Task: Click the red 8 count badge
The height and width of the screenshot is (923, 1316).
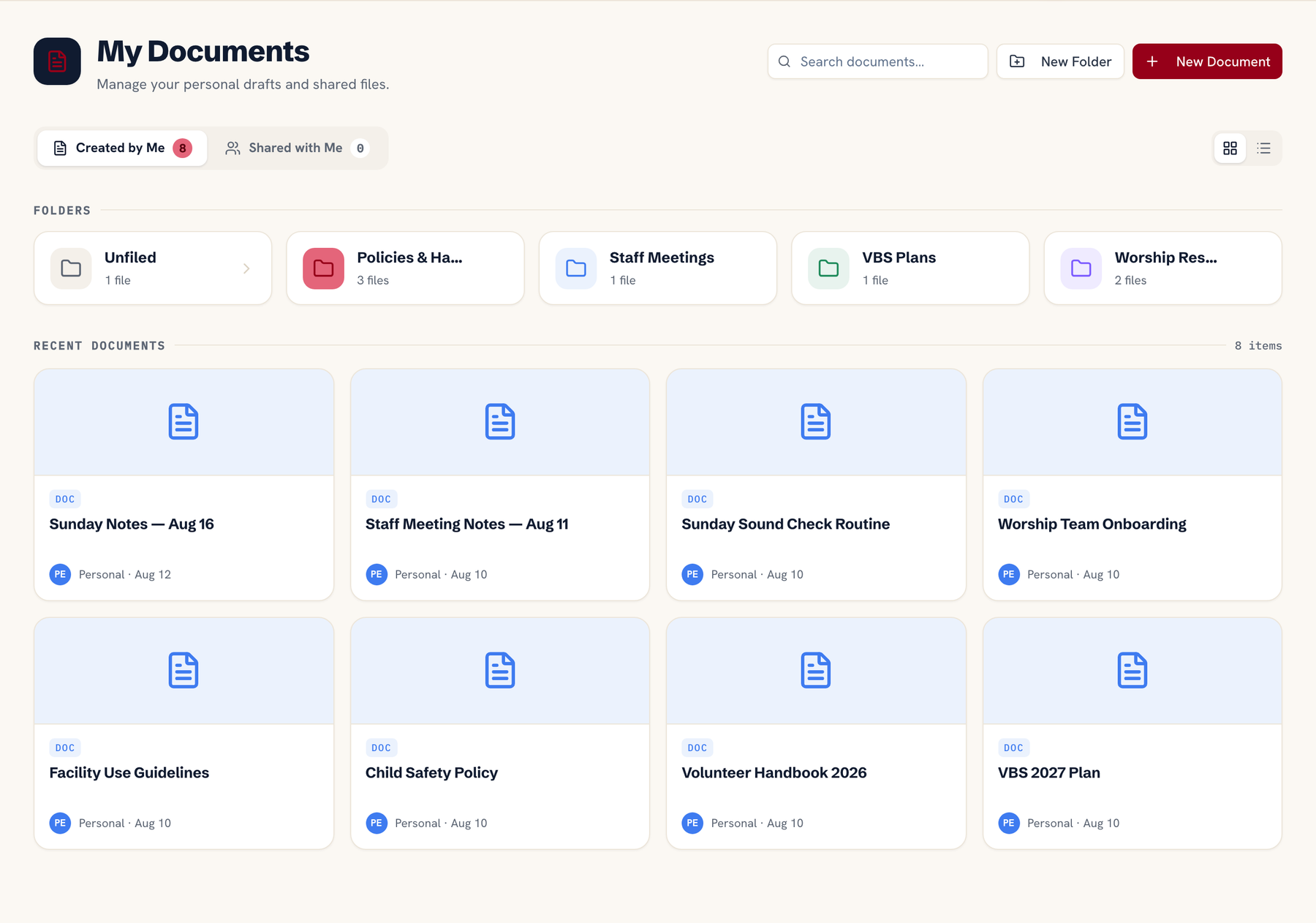Action: [x=183, y=148]
